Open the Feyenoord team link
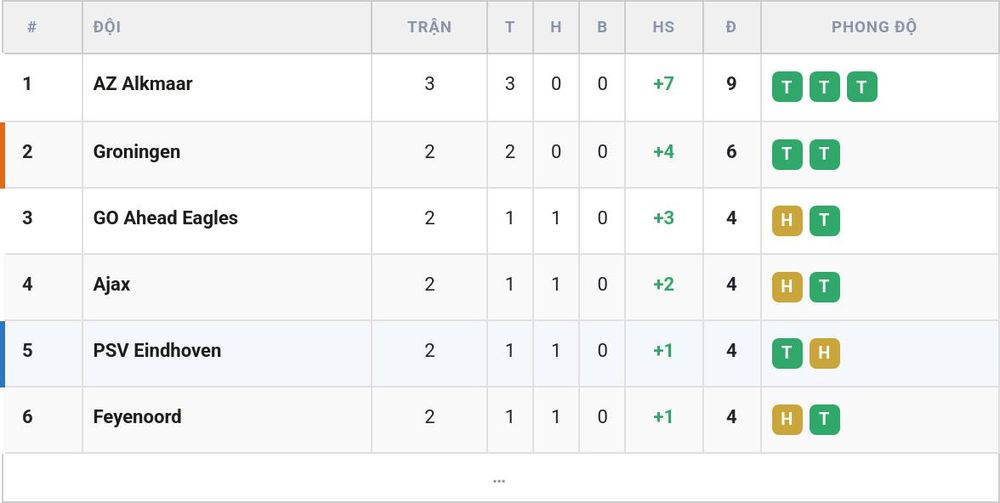The width and height of the screenshot is (1000, 503). [137, 417]
